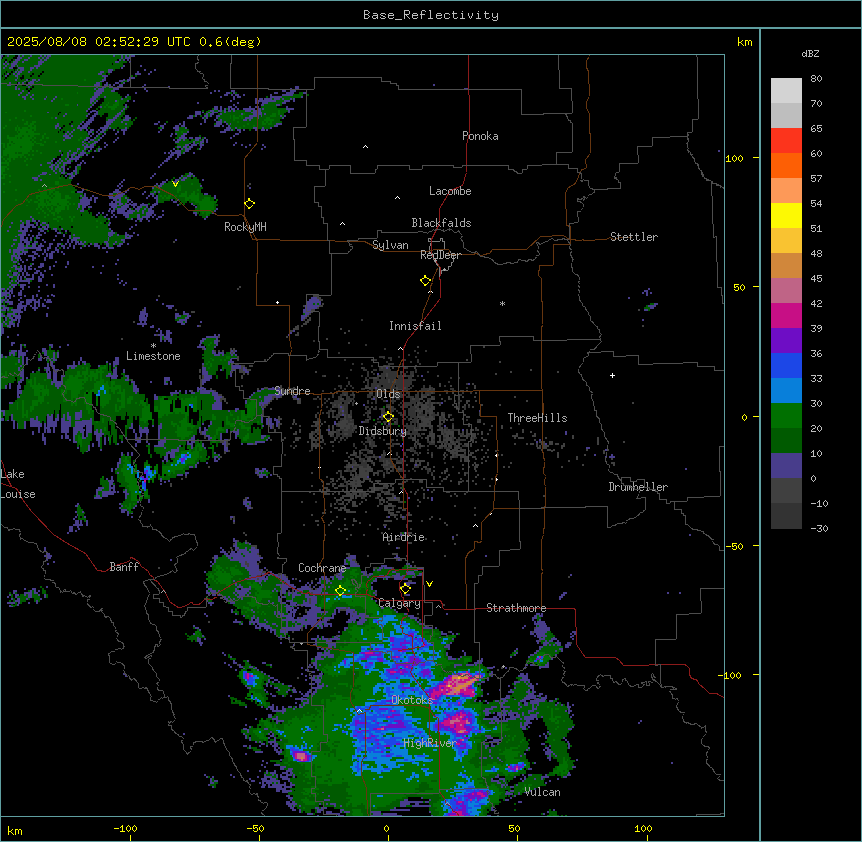Select the Vulcan label
Image resolution: width=862 pixels, height=842 pixels.
point(542,792)
